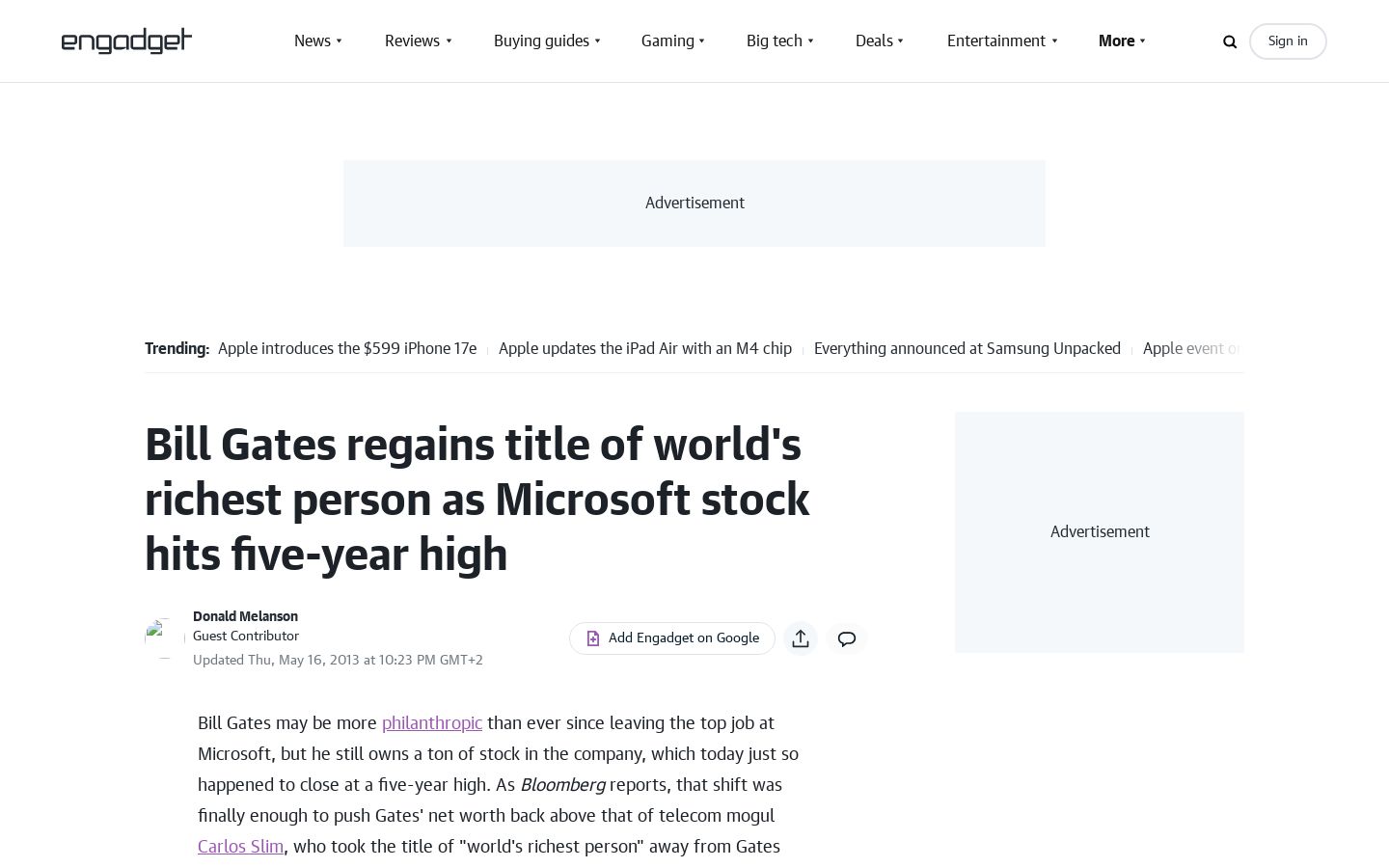This screenshot has height=868, width=1389.
Task: Open the Buying guides dropdown
Action: [x=547, y=41]
